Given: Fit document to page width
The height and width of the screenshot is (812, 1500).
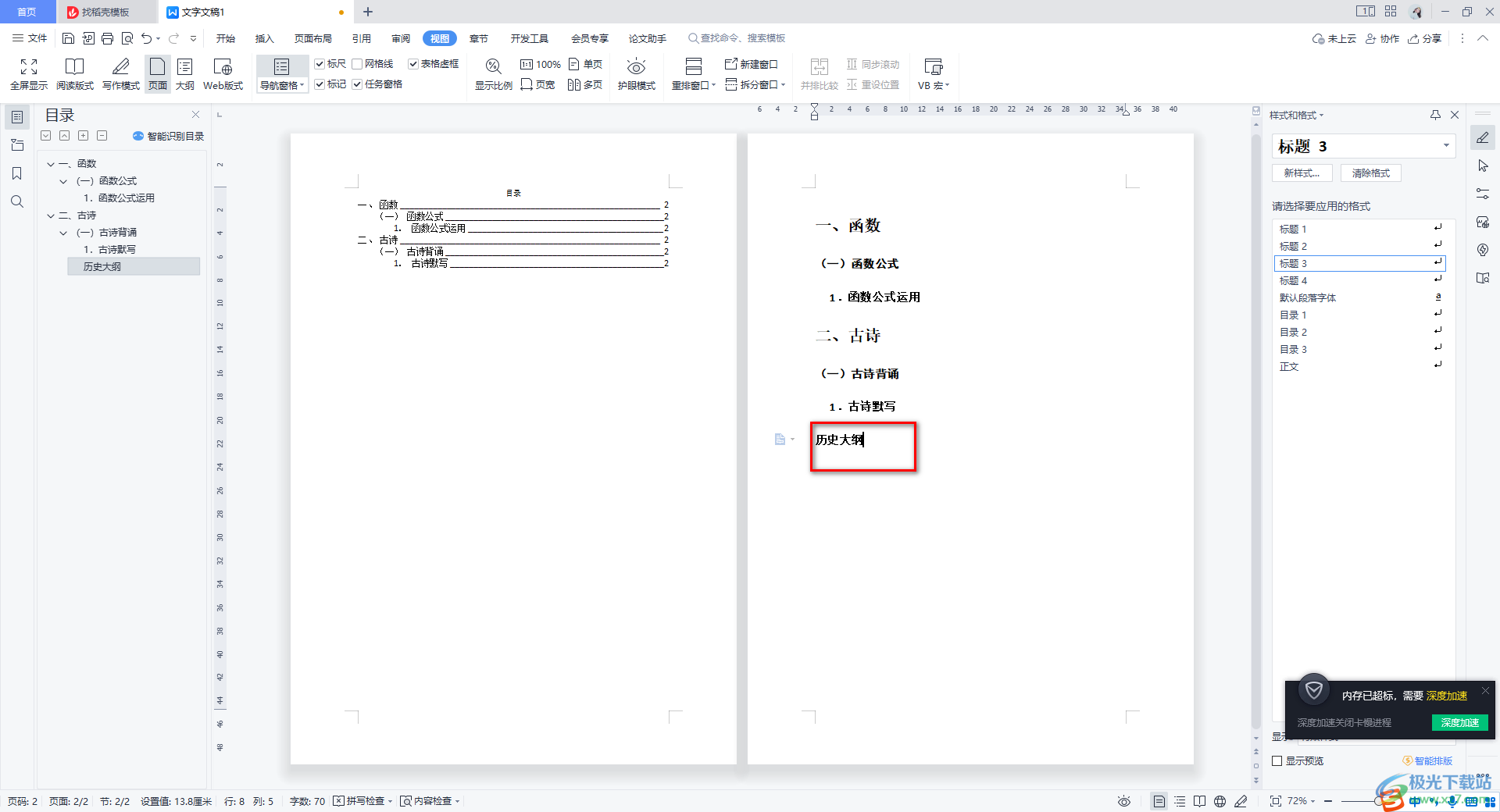Looking at the screenshot, I should pos(538,84).
